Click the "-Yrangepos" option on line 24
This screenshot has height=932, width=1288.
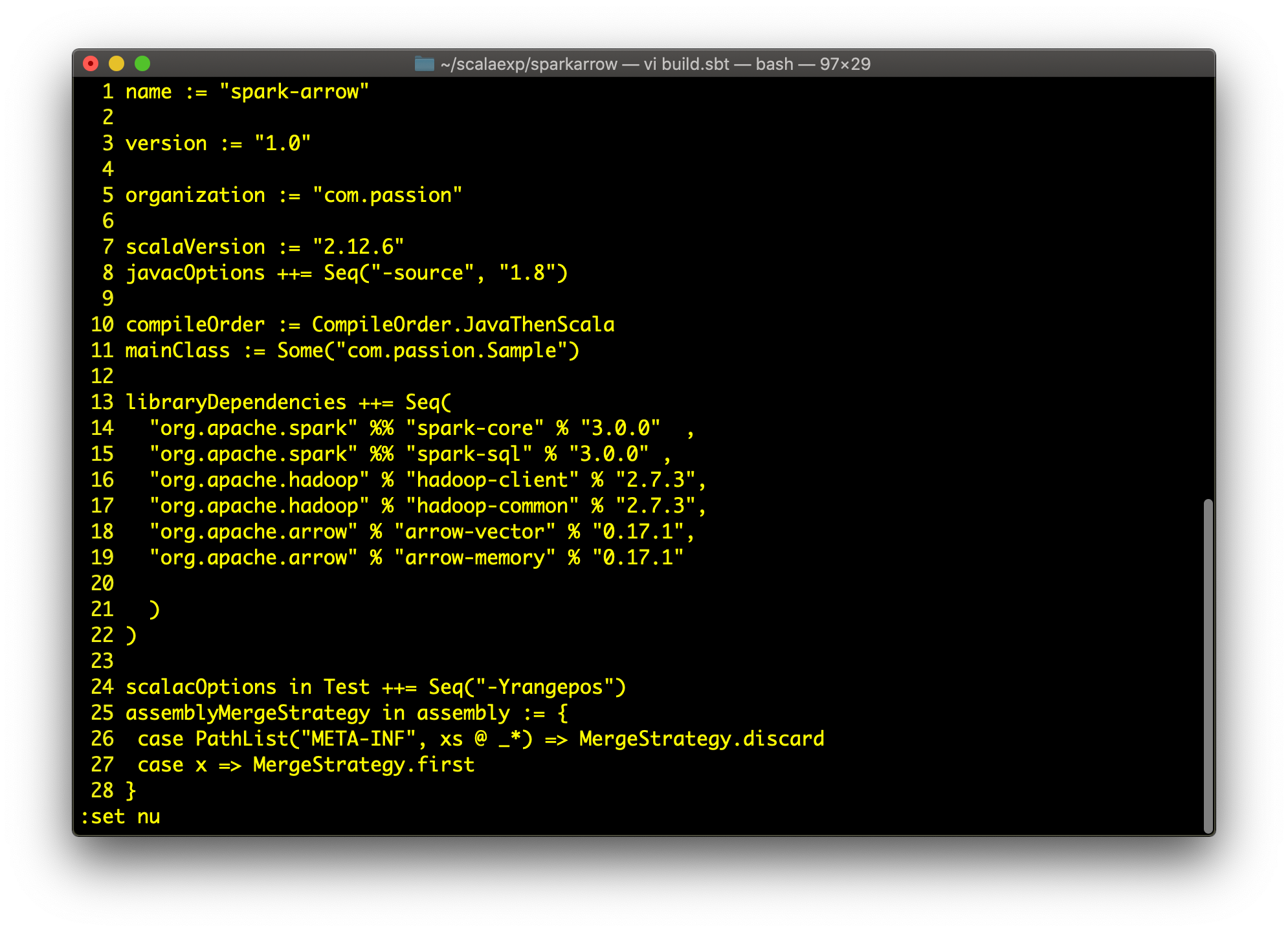[544, 687]
